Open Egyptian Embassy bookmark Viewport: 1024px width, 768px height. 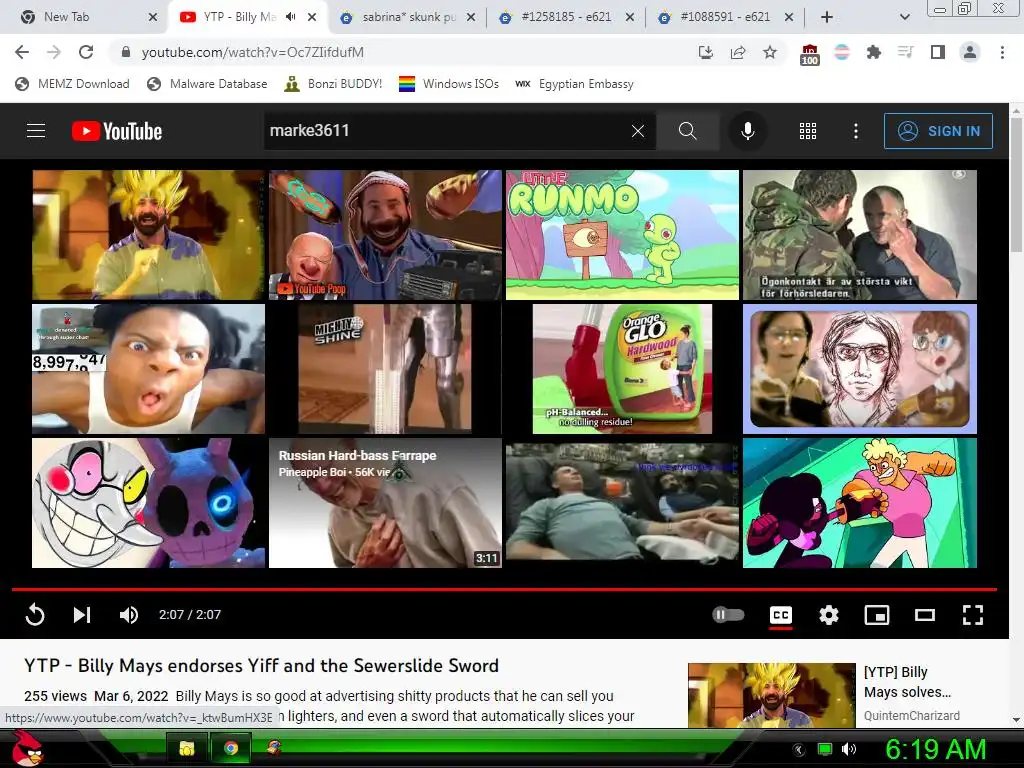tap(574, 84)
